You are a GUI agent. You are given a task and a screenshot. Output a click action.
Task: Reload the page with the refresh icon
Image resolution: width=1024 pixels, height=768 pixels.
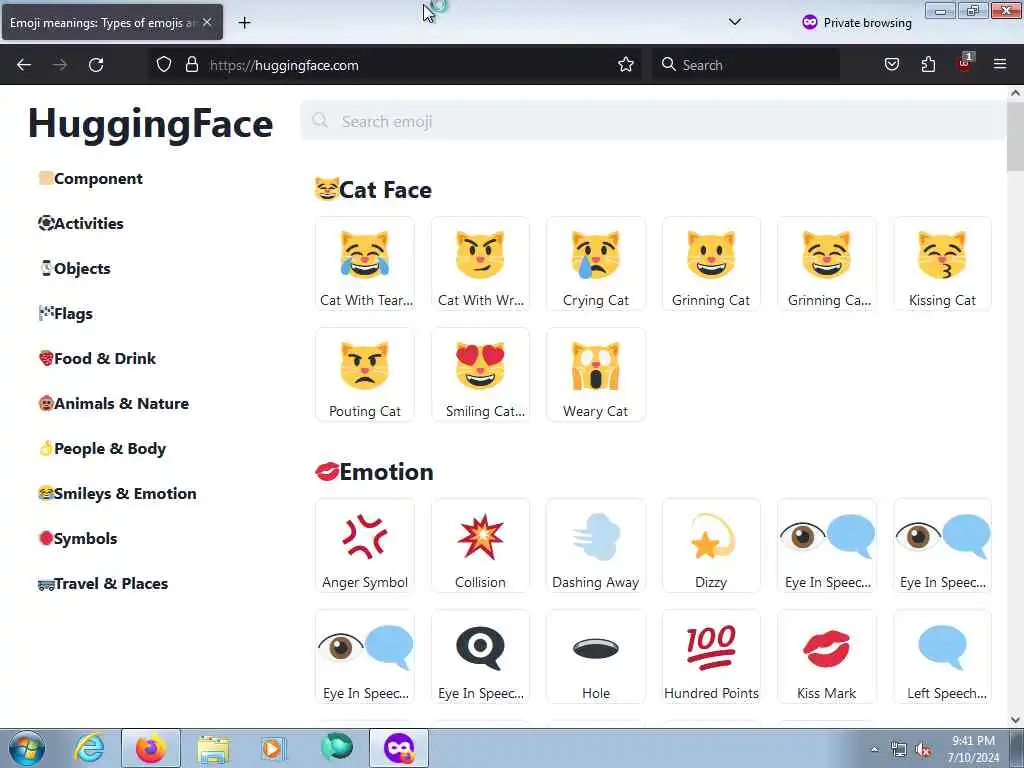pyautogui.click(x=96, y=65)
